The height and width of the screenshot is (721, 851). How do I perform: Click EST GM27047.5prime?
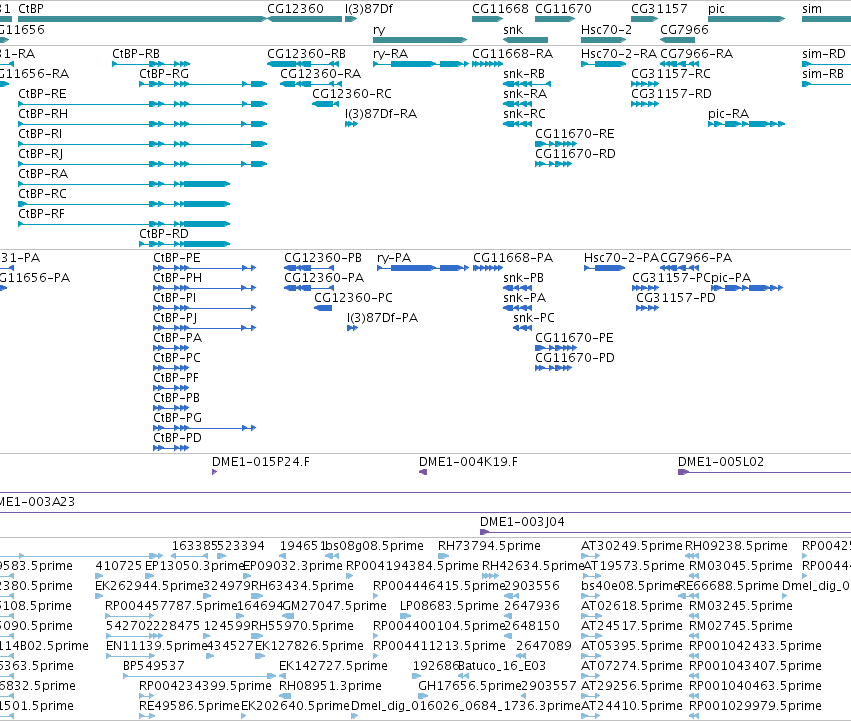coord(288,616)
